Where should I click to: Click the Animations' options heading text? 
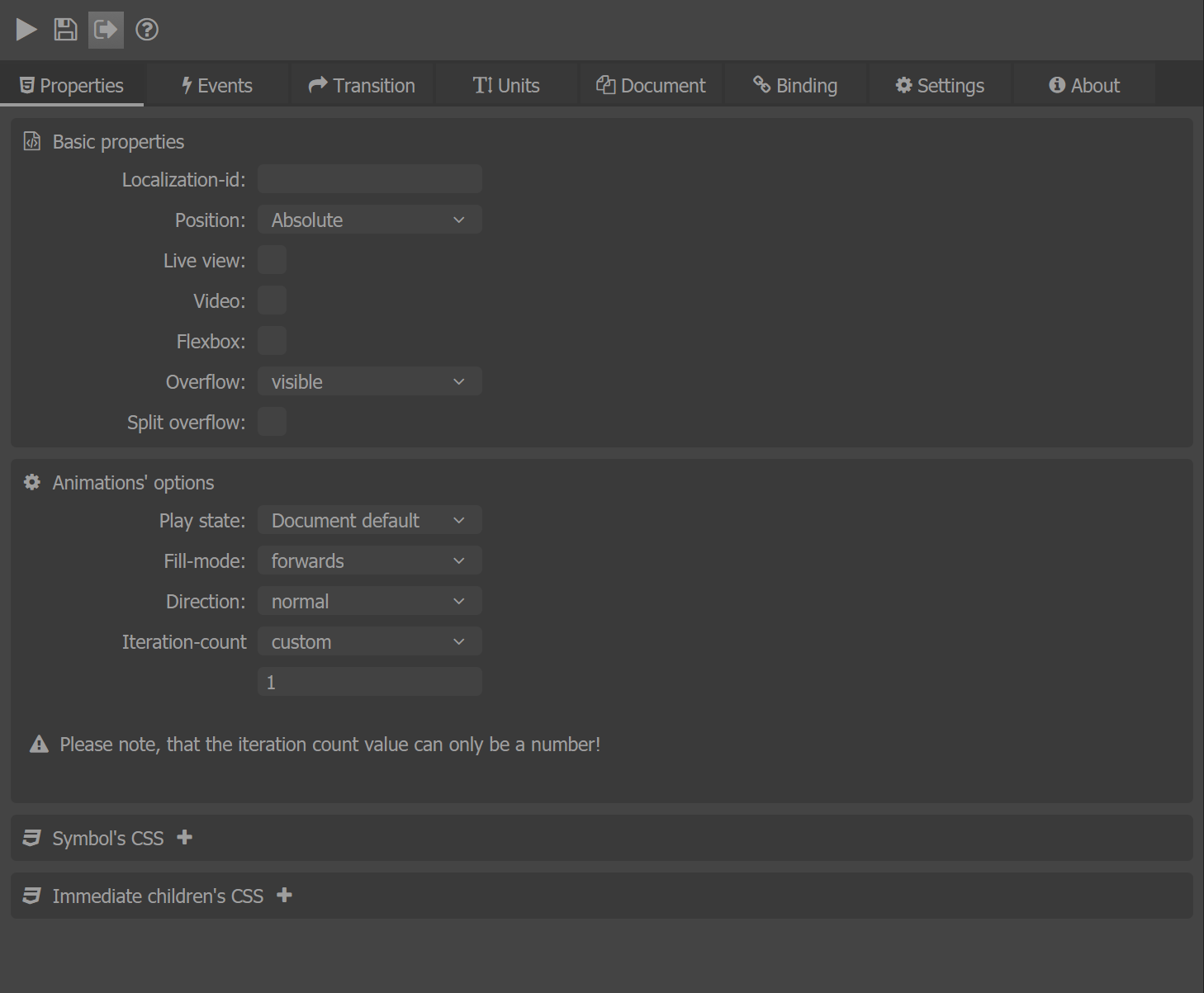133,483
